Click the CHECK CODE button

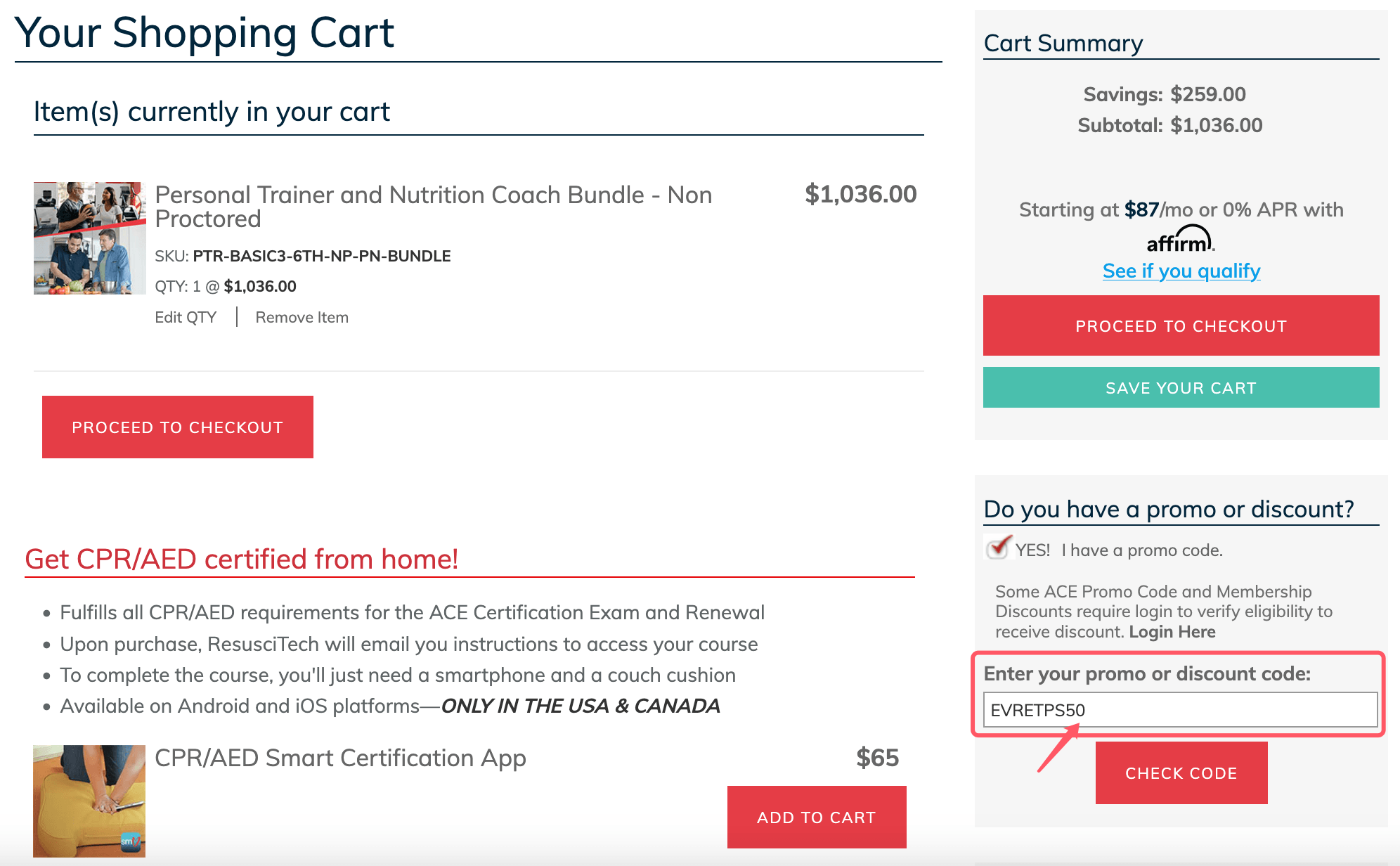click(1181, 773)
